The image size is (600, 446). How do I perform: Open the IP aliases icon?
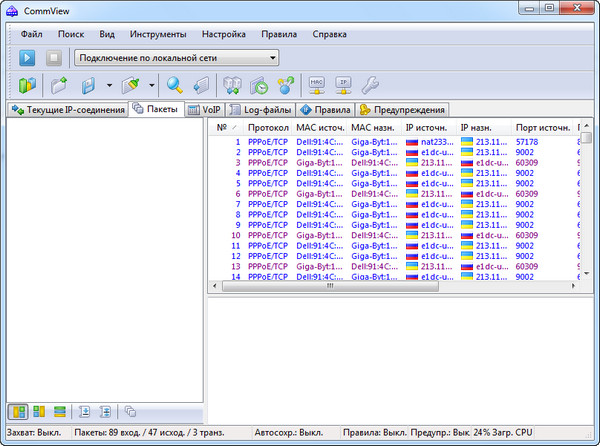[x=343, y=85]
